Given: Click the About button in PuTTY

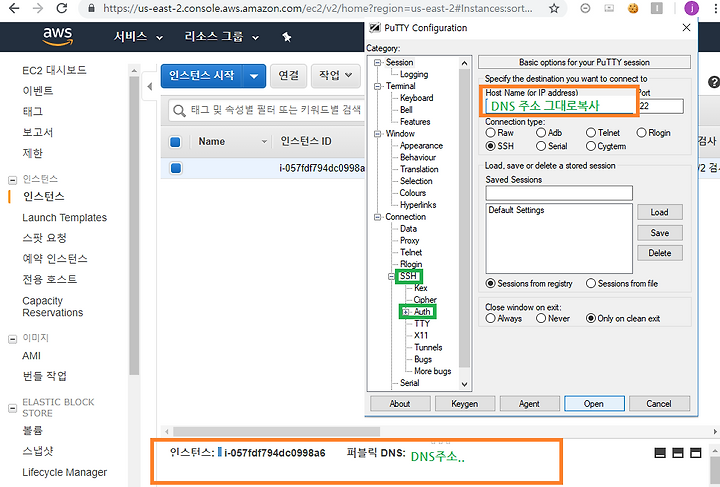Looking at the screenshot, I should pos(400,403).
